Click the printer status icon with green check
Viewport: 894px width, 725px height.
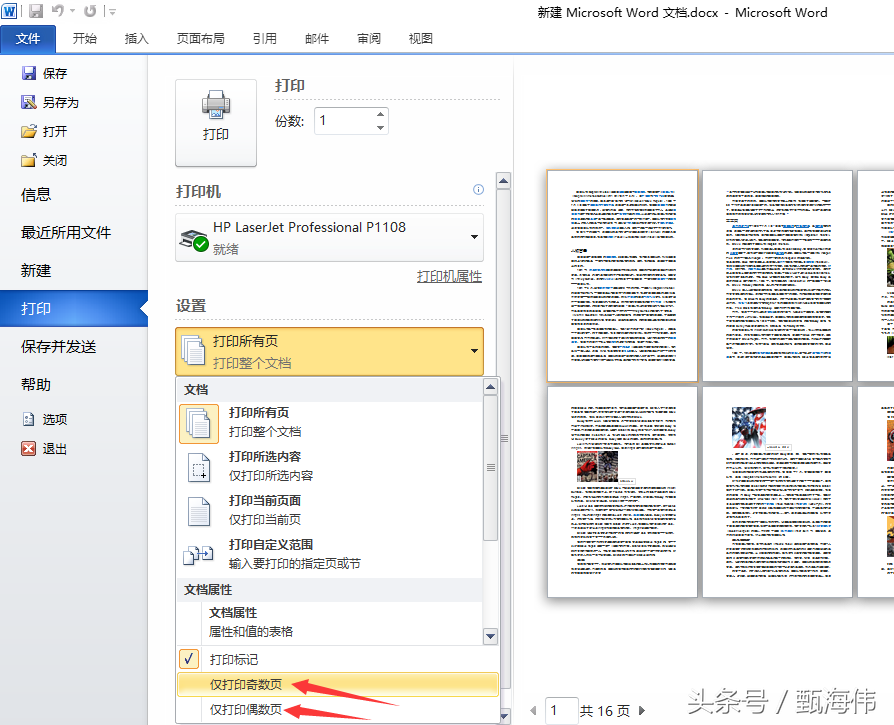(194, 239)
